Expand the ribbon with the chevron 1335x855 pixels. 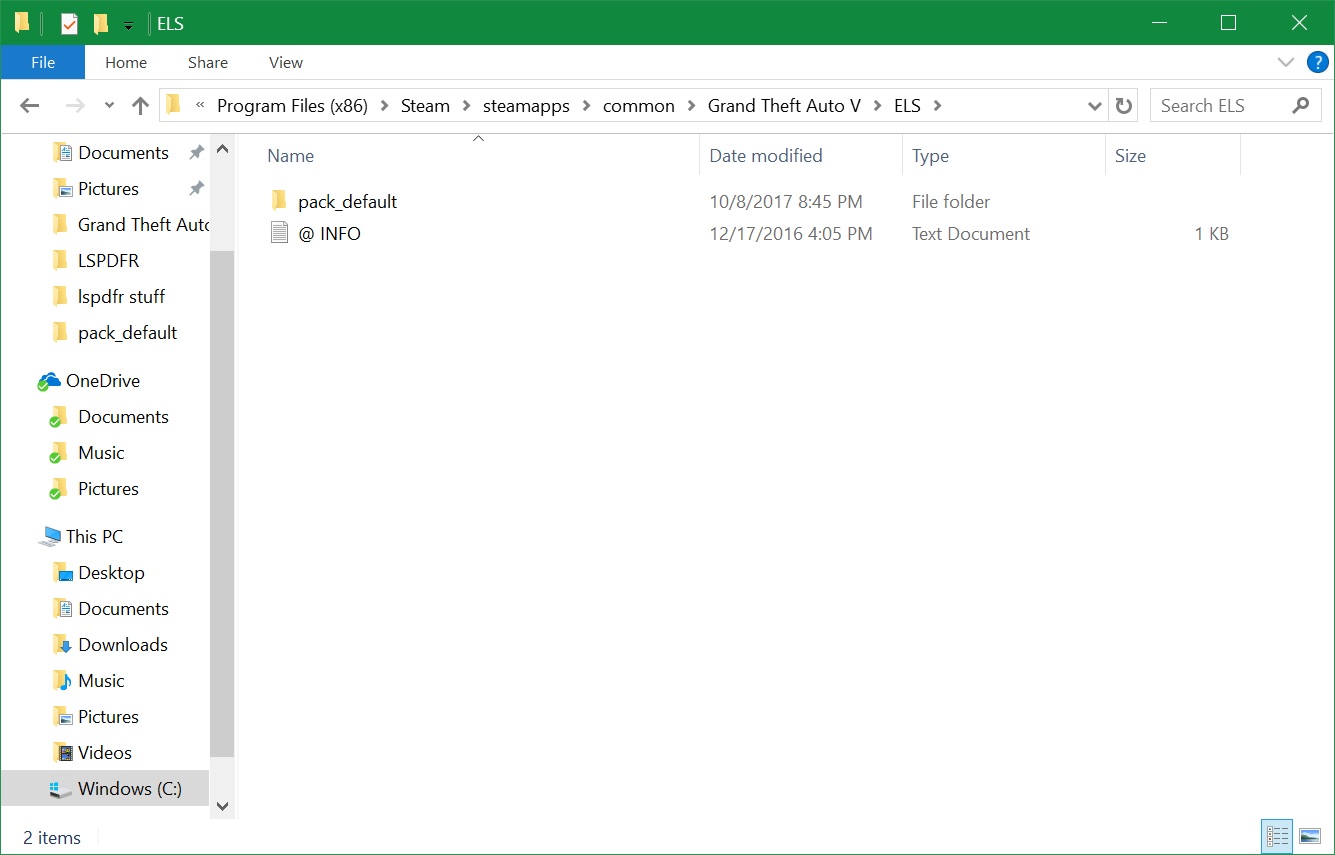[1286, 62]
